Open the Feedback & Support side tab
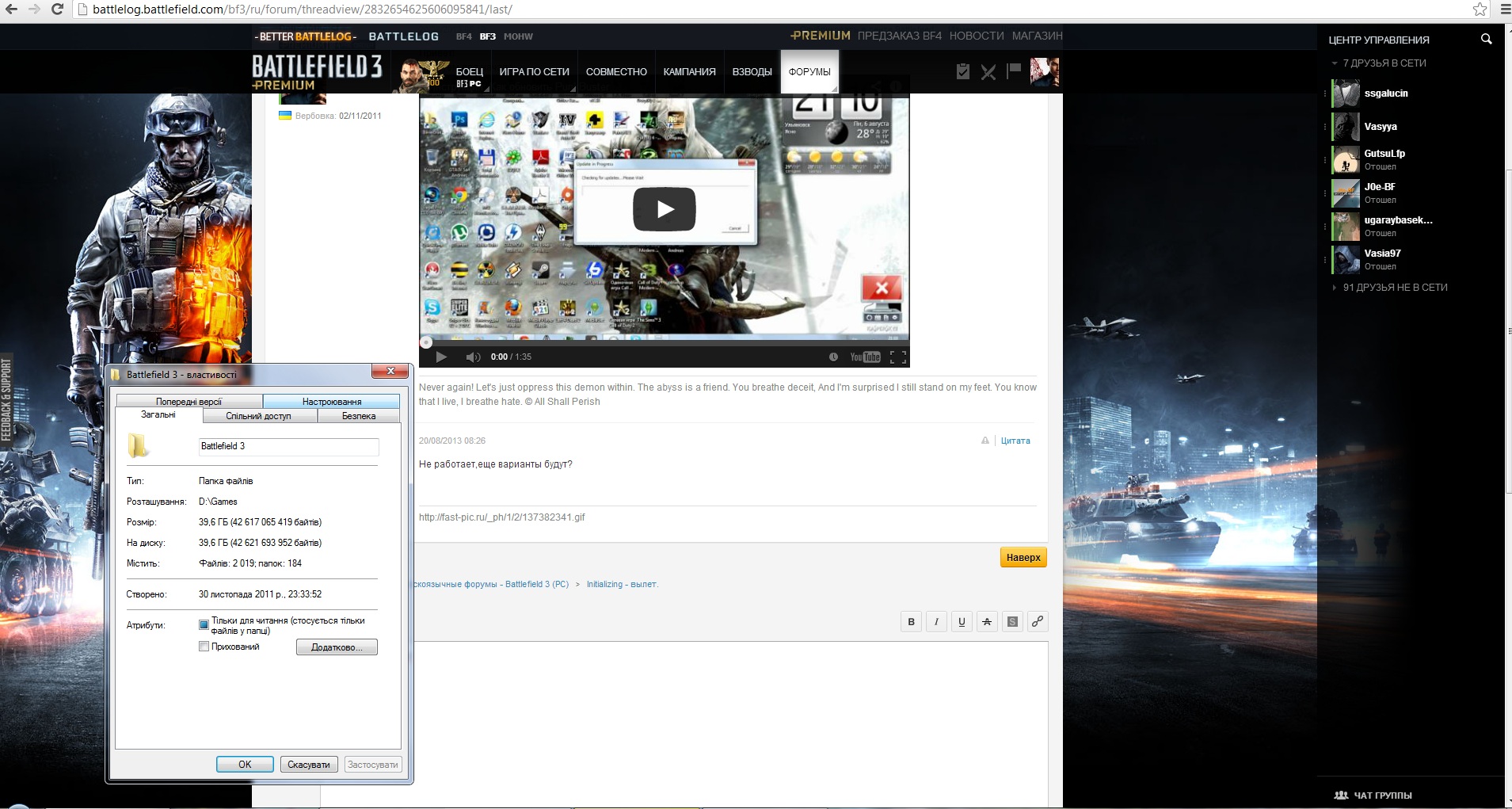Screen dimensions: 1512x809 point(6,399)
